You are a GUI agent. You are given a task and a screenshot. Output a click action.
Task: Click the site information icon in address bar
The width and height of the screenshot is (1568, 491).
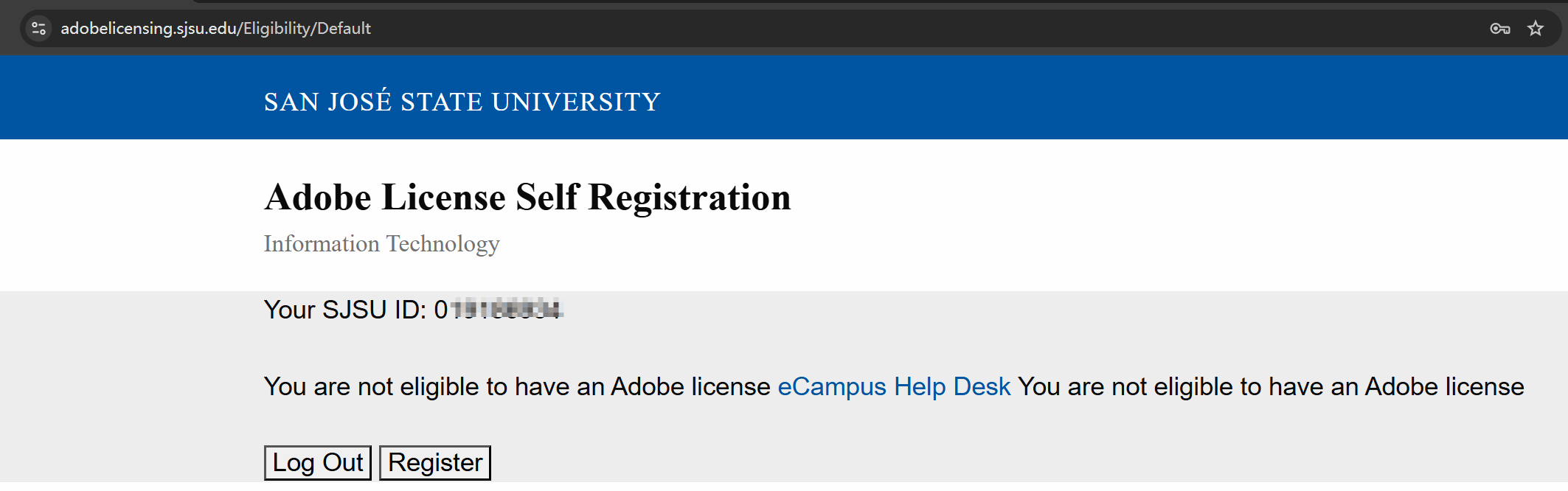coord(38,29)
